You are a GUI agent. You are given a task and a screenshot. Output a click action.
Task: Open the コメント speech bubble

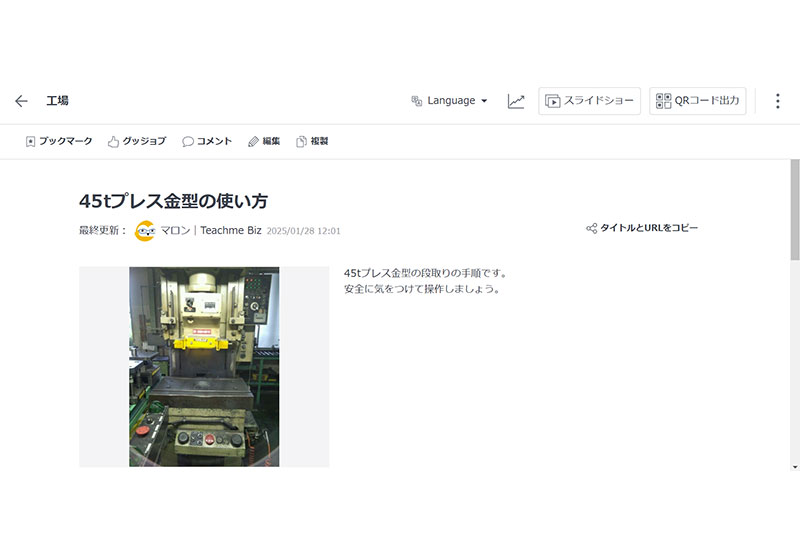coord(207,142)
